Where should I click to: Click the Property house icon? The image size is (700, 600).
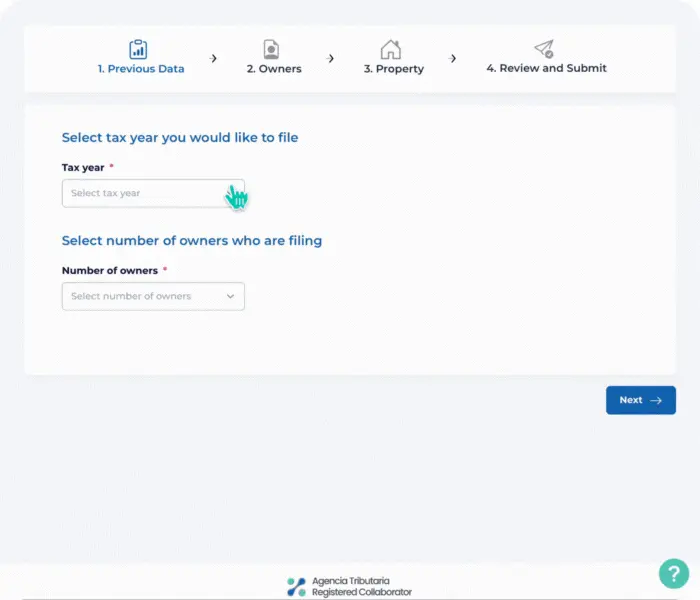(391, 49)
